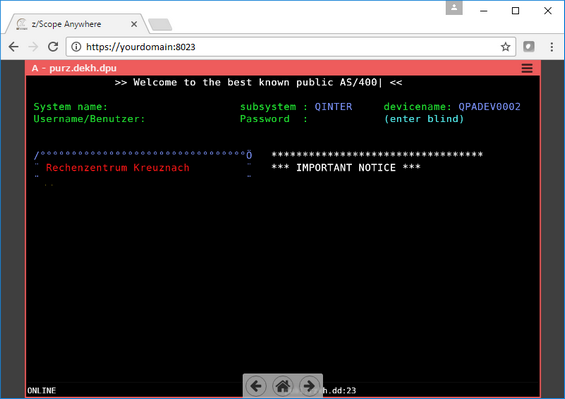
Task: Click the QINTER subsystem value
Action: point(333,107)
